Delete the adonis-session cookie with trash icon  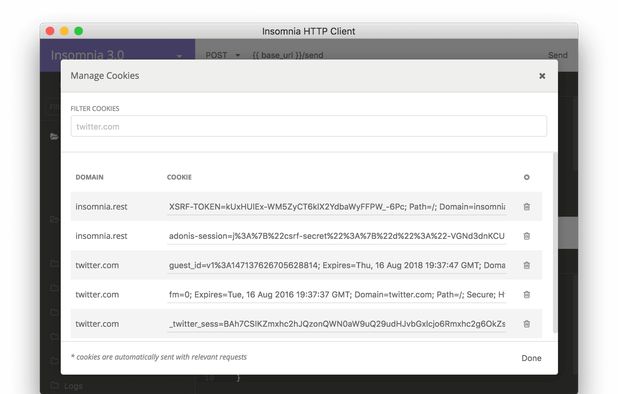pos(527,236)
